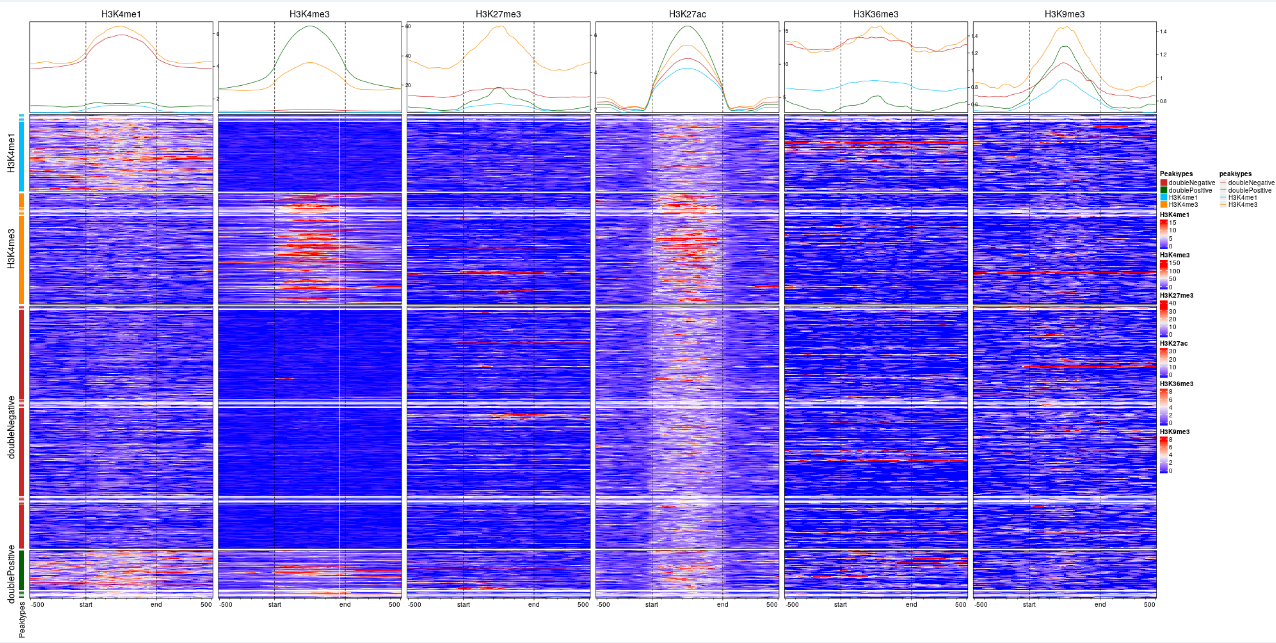
Task: Click 'end' axis label under H3K36me3 heatmap
Action: click(x=911, y=605)
